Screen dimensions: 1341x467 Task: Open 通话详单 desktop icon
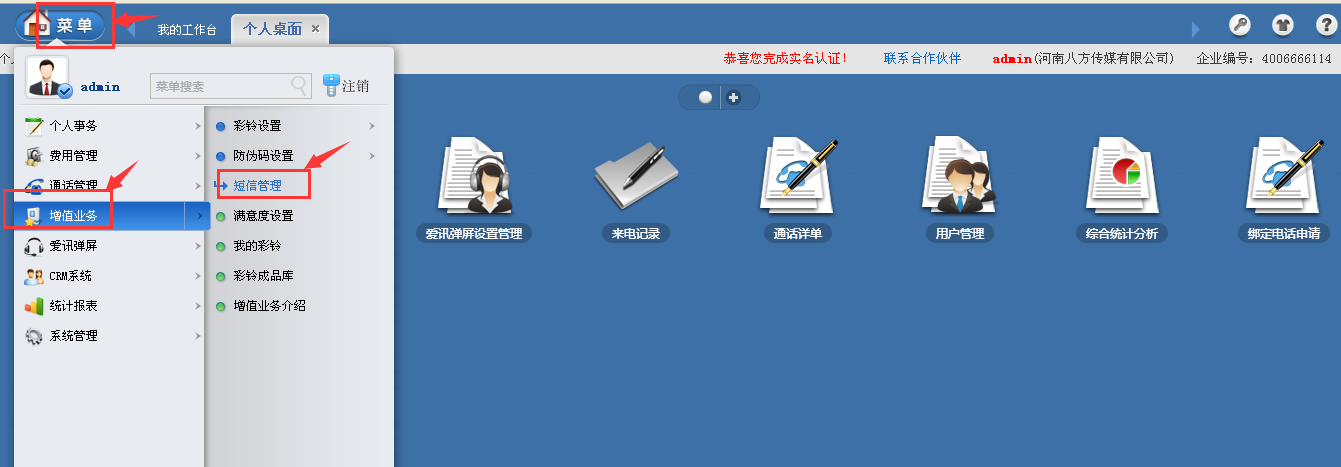coord(797,177)
